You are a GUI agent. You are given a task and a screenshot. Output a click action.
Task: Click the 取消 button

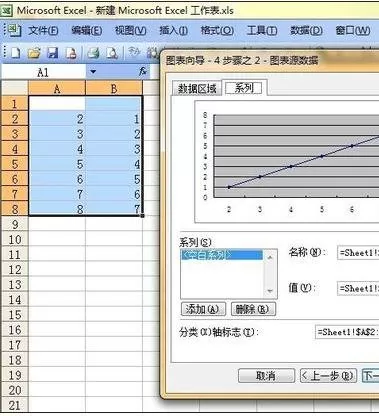(266, 376)
